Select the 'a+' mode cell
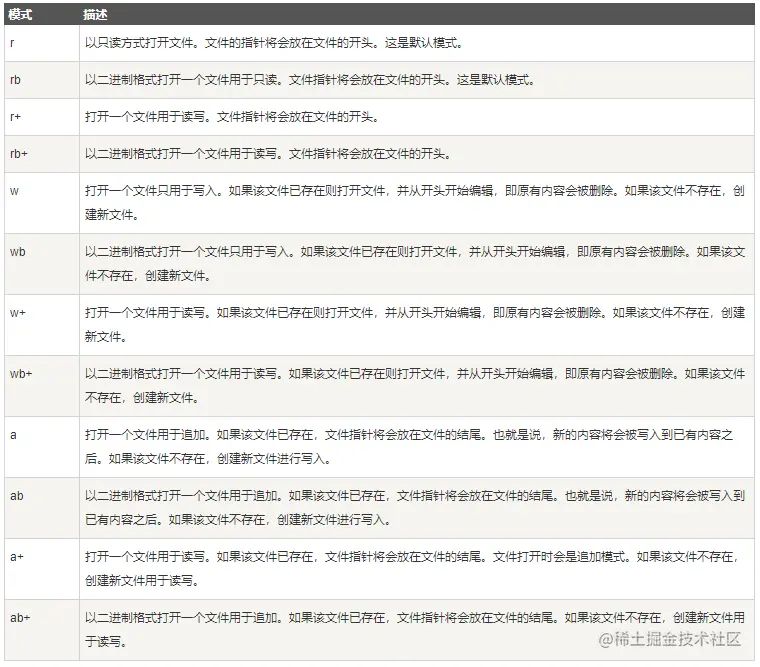 42,569
